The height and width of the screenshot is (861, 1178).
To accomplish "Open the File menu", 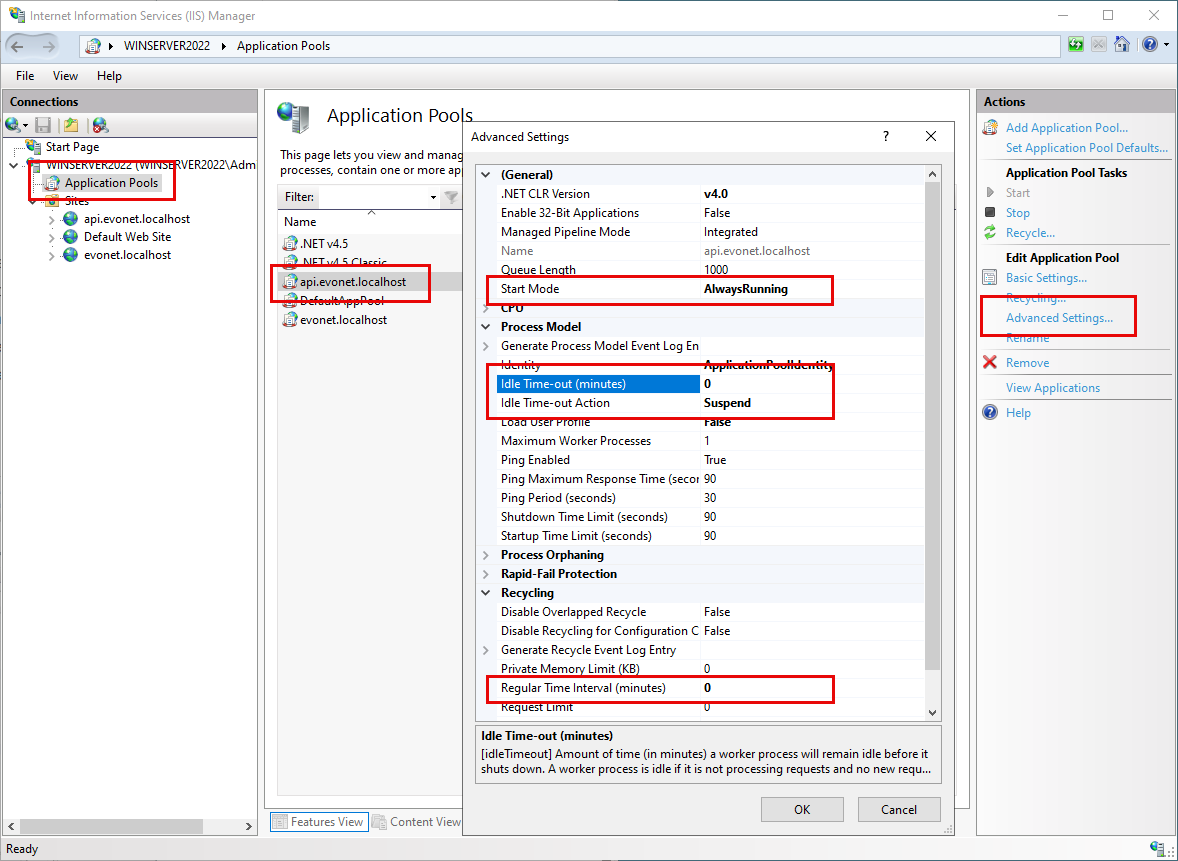I will coord(25,76).
